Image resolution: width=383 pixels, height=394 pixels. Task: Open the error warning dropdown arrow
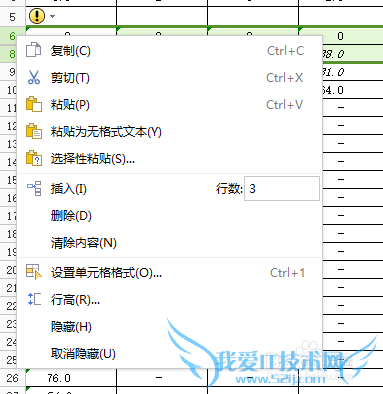[x=52, y=16]
